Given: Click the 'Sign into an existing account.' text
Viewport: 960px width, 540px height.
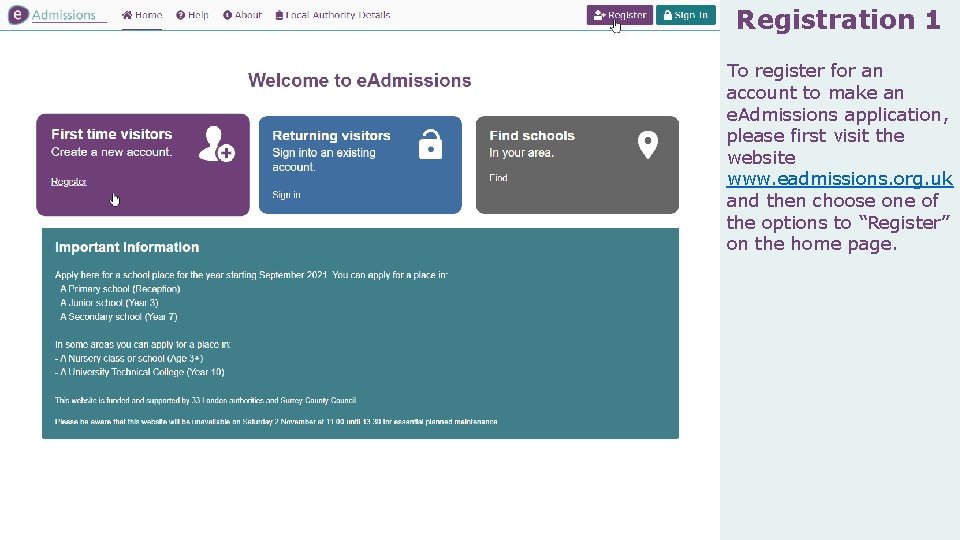Looking at the screenshot, I should pos(324,160).
